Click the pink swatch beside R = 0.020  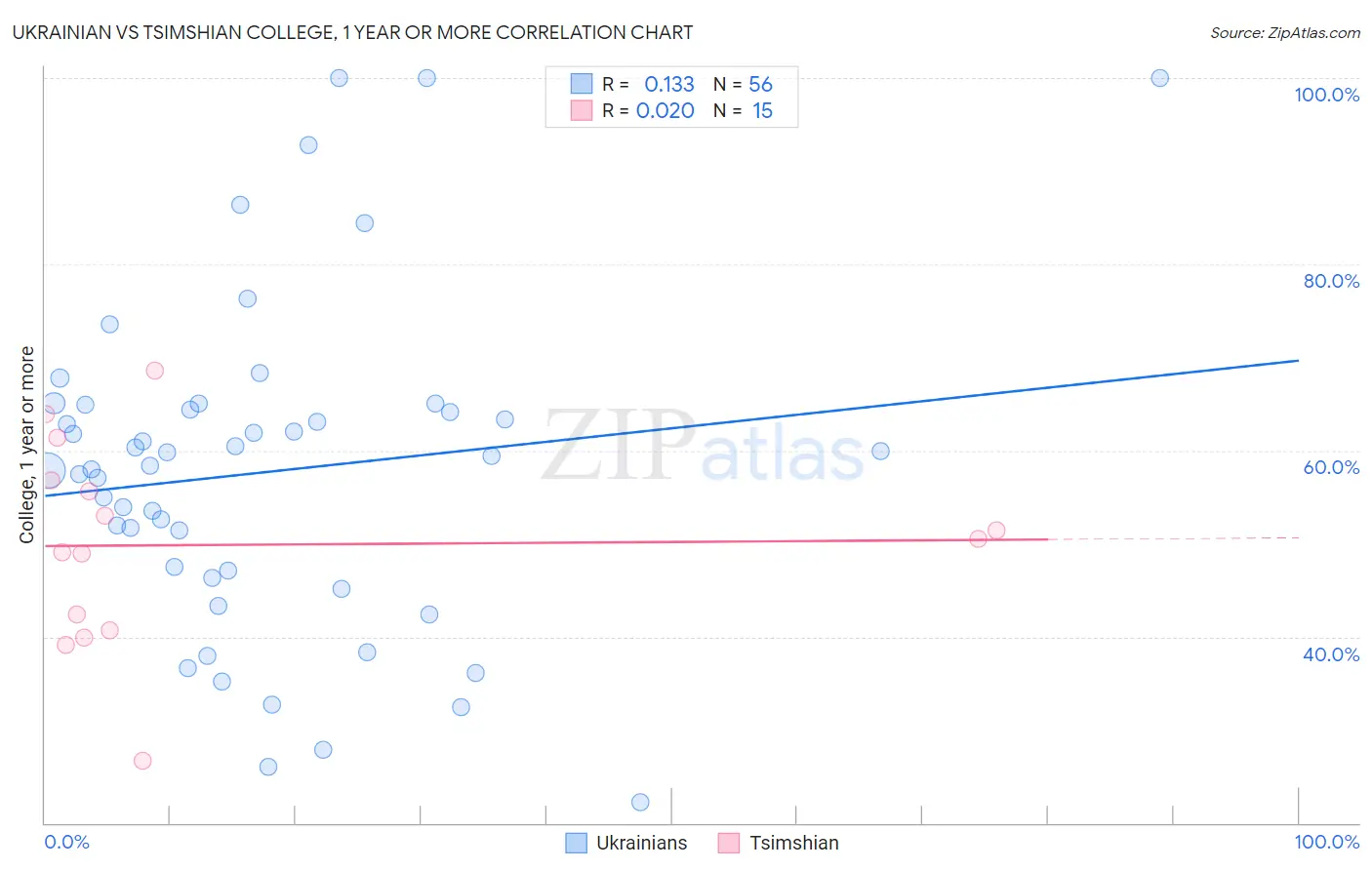(x=582, y=110)
